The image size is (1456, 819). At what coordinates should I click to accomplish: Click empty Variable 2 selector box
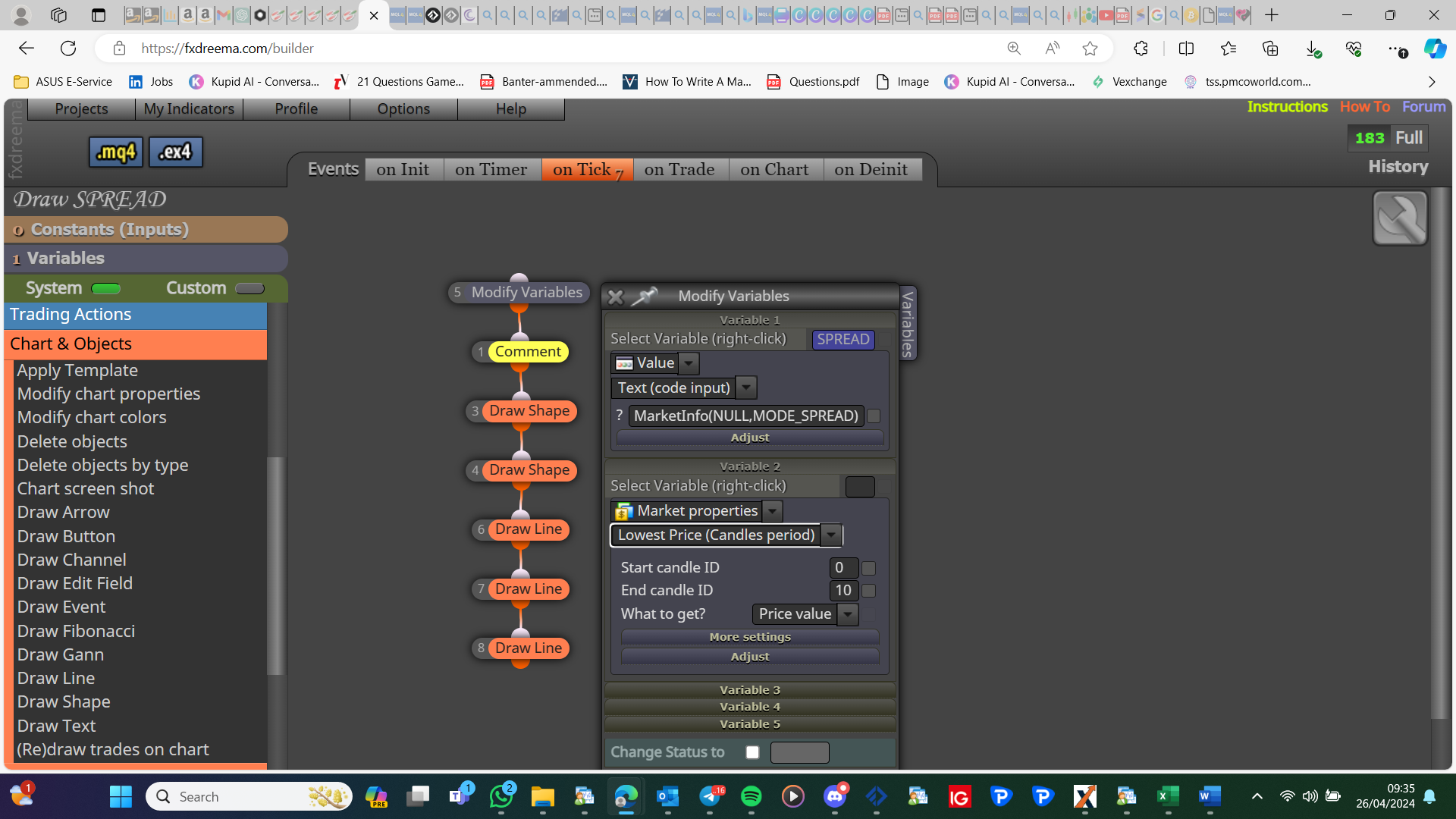[860, 487]
